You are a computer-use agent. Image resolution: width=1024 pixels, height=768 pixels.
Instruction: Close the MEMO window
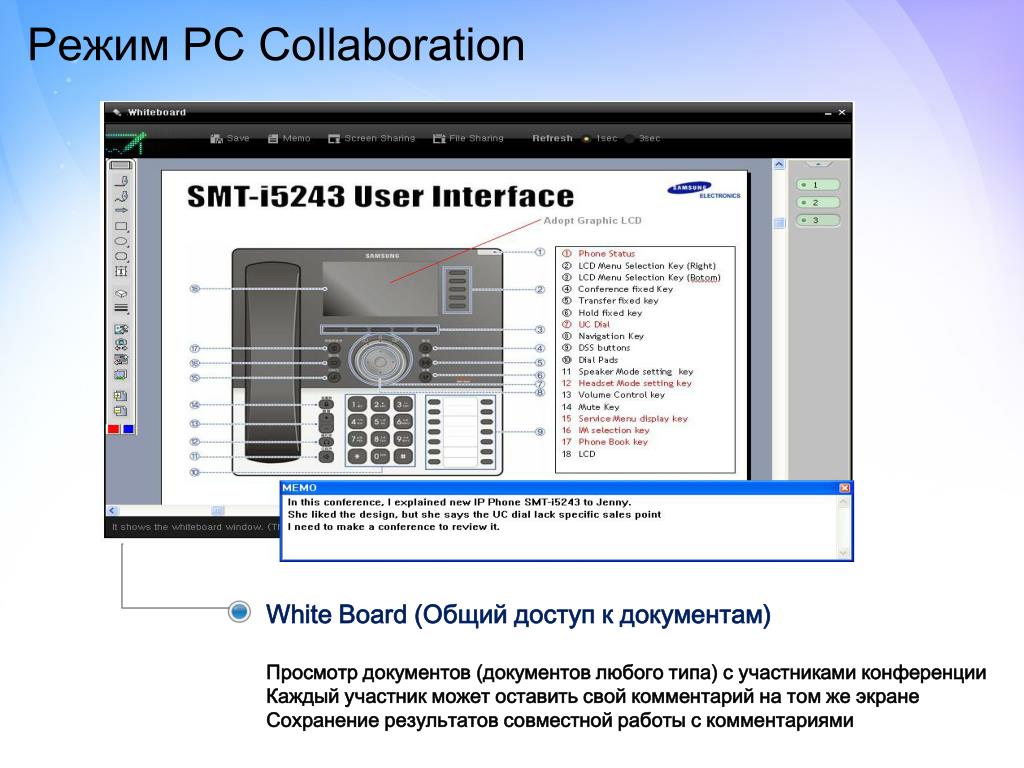point(844,488)
